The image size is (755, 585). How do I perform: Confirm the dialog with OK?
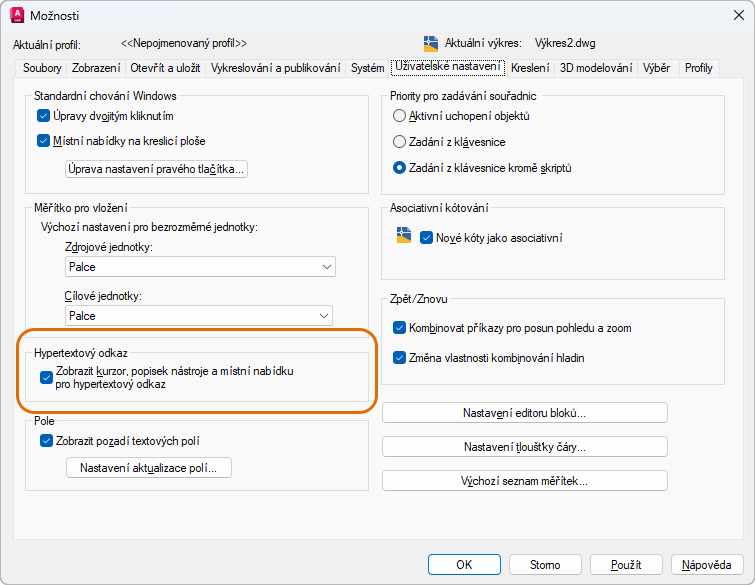click(x=464, y=565)
